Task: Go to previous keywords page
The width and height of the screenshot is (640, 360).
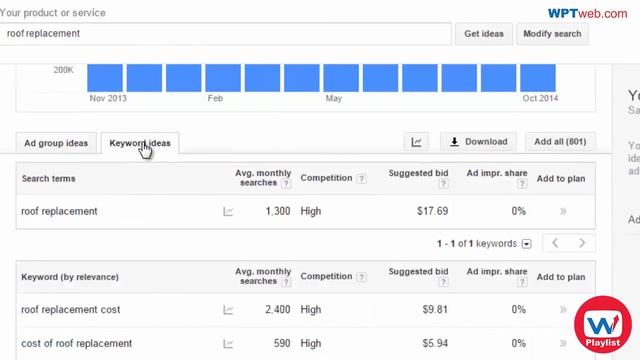Action: [555, 243]
